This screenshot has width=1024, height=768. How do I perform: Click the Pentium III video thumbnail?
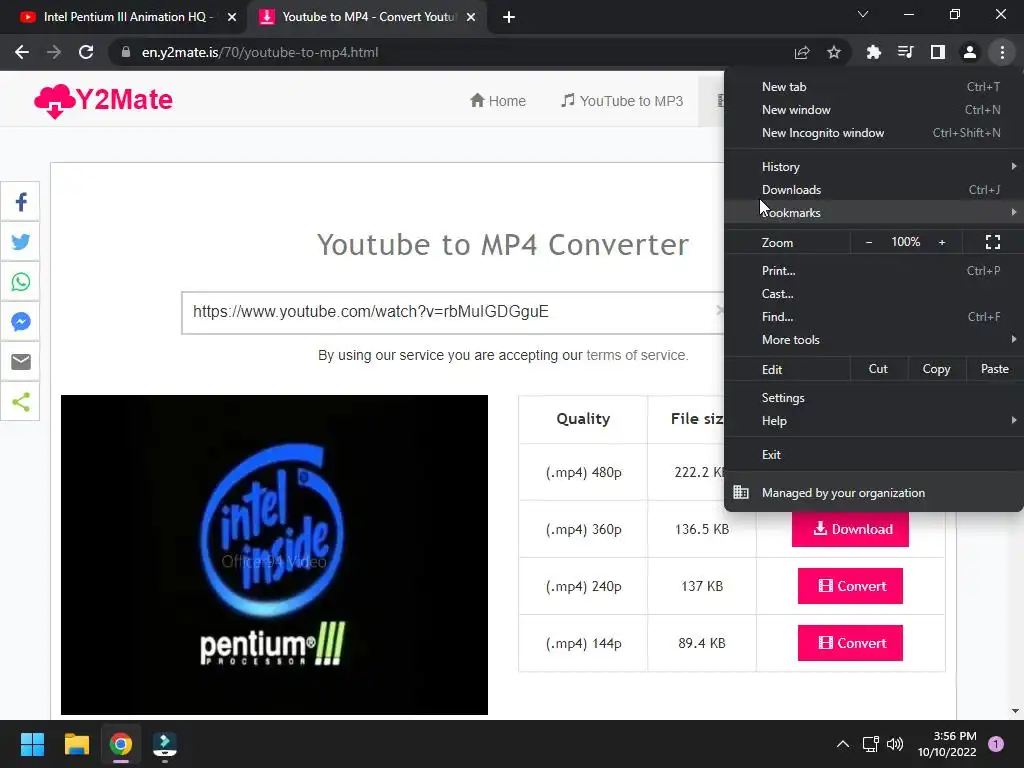(274, 554)
